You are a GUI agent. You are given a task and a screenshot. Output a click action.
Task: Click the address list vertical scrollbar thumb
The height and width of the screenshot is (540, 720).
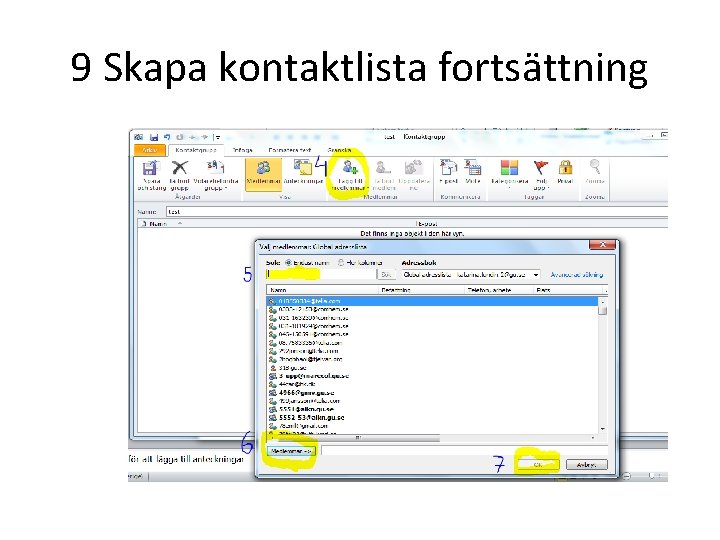(602, 310)
